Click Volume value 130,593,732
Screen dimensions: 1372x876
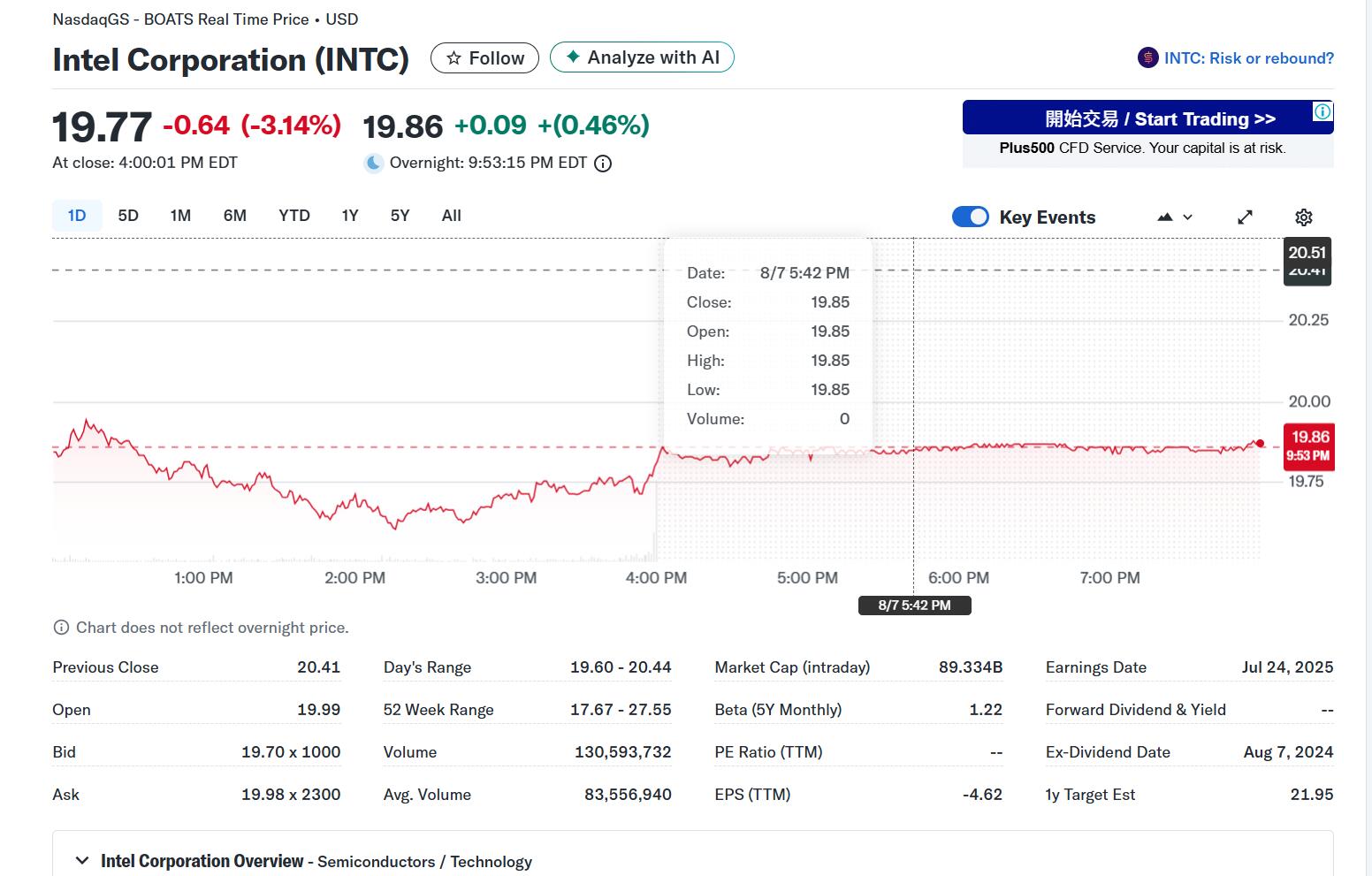pyautogui.click(x=623, y=752)
